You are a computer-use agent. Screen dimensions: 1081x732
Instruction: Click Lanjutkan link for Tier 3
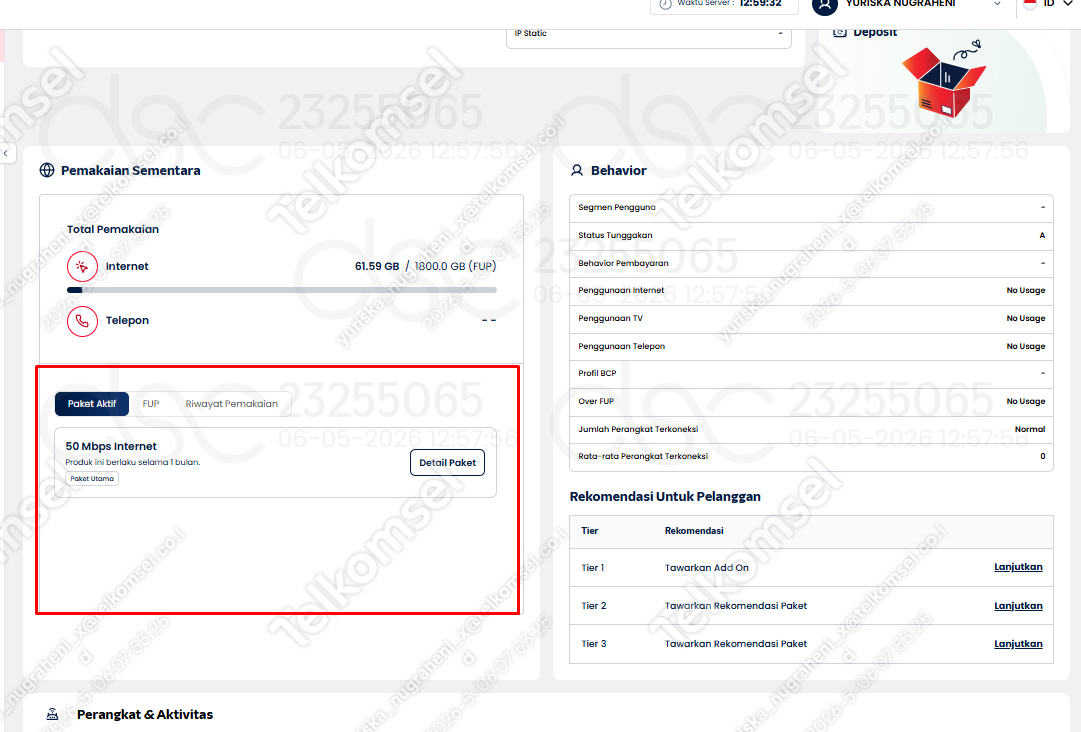(1018, 644)
